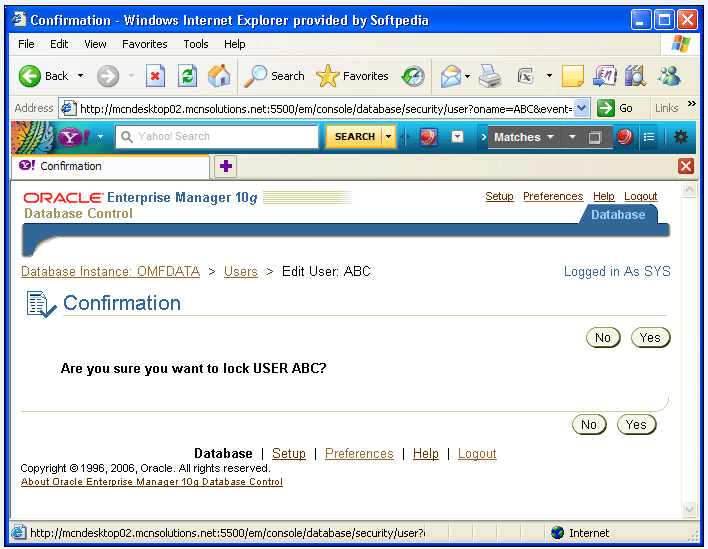Open the View menu
The height and width of the screenshot is (549, 708).
(95, 44)
